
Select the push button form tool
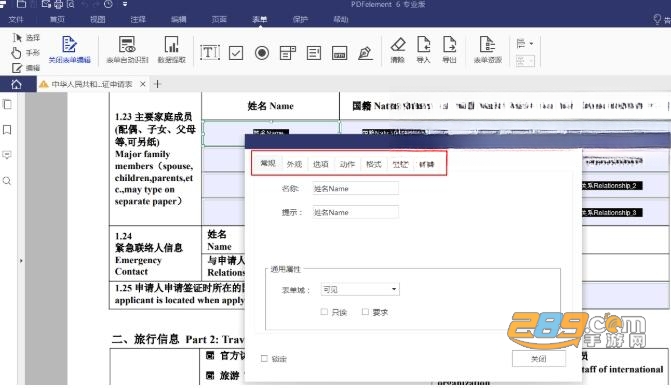339,53
